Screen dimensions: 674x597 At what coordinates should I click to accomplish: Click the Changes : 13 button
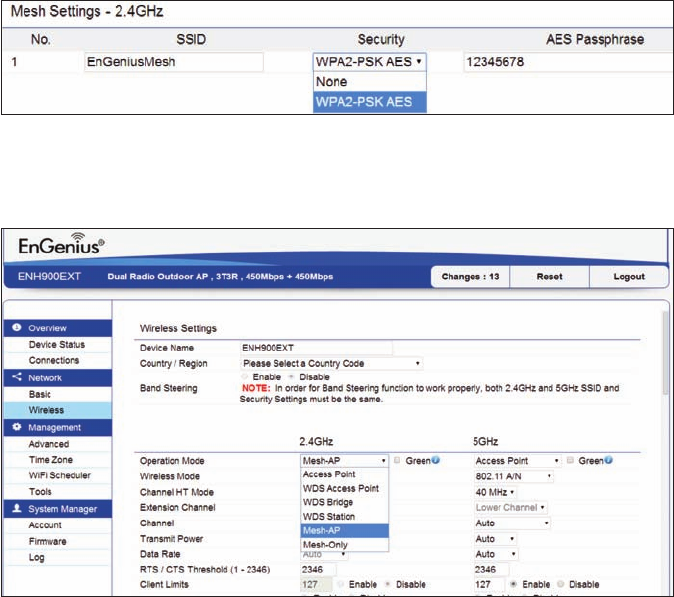click(470, 276)
